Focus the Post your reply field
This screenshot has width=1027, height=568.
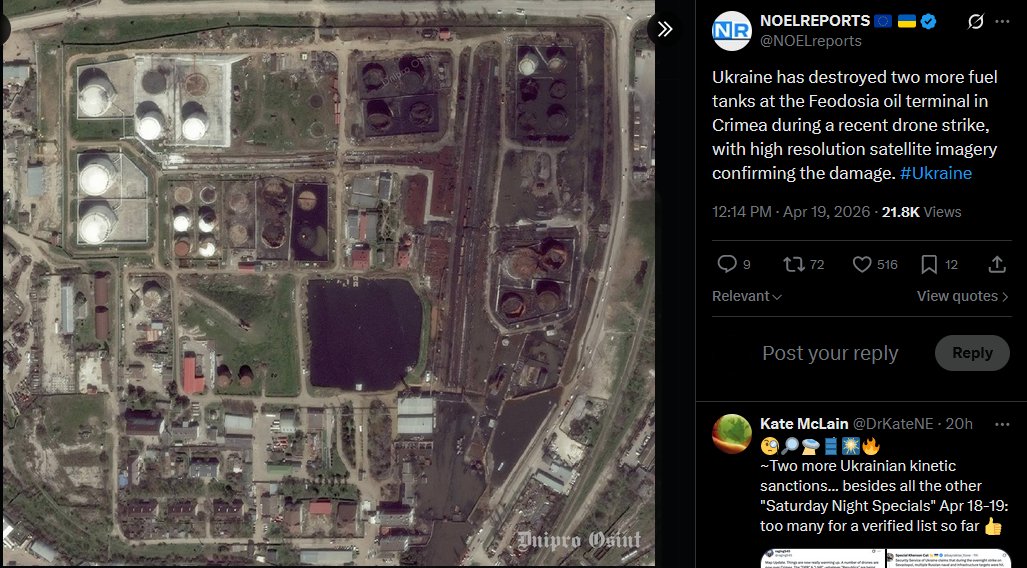[830, 353]
